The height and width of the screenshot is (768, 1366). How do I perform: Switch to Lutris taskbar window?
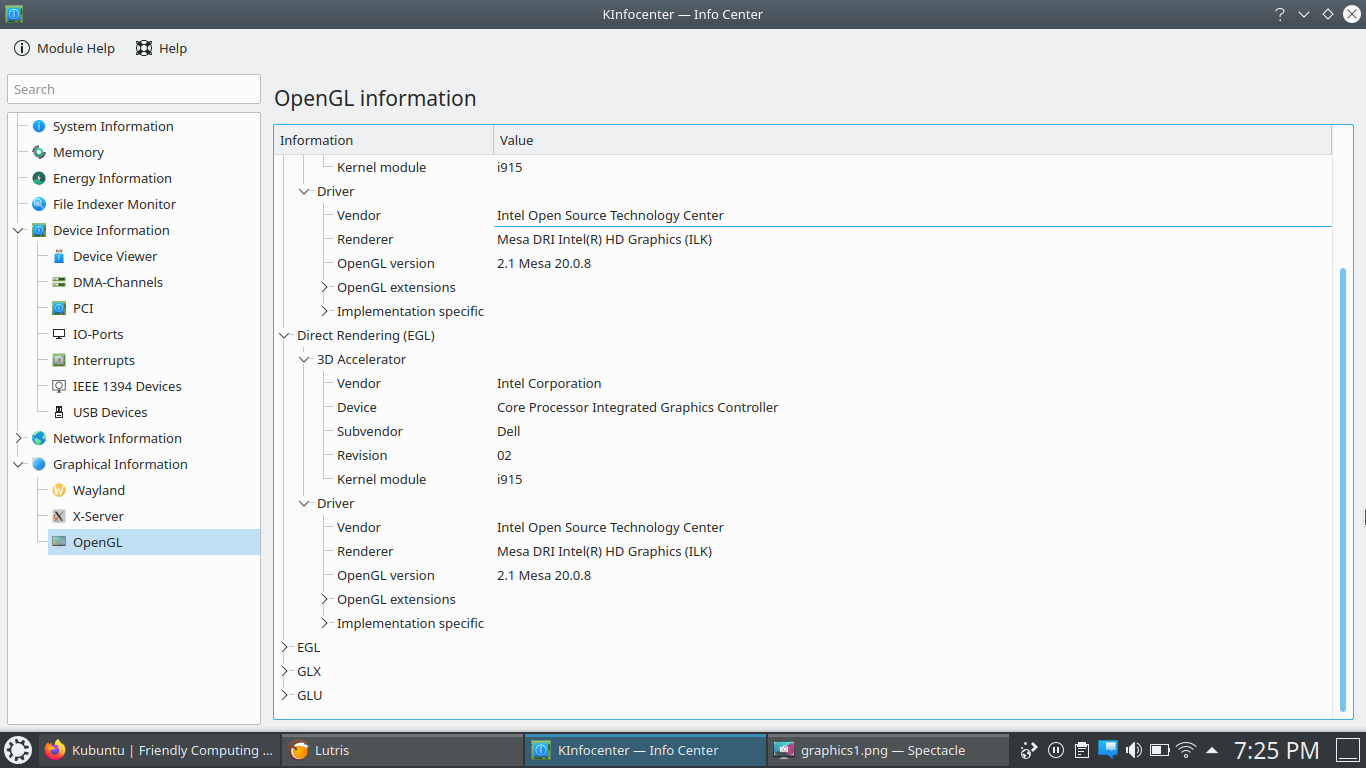coord(402,750)
